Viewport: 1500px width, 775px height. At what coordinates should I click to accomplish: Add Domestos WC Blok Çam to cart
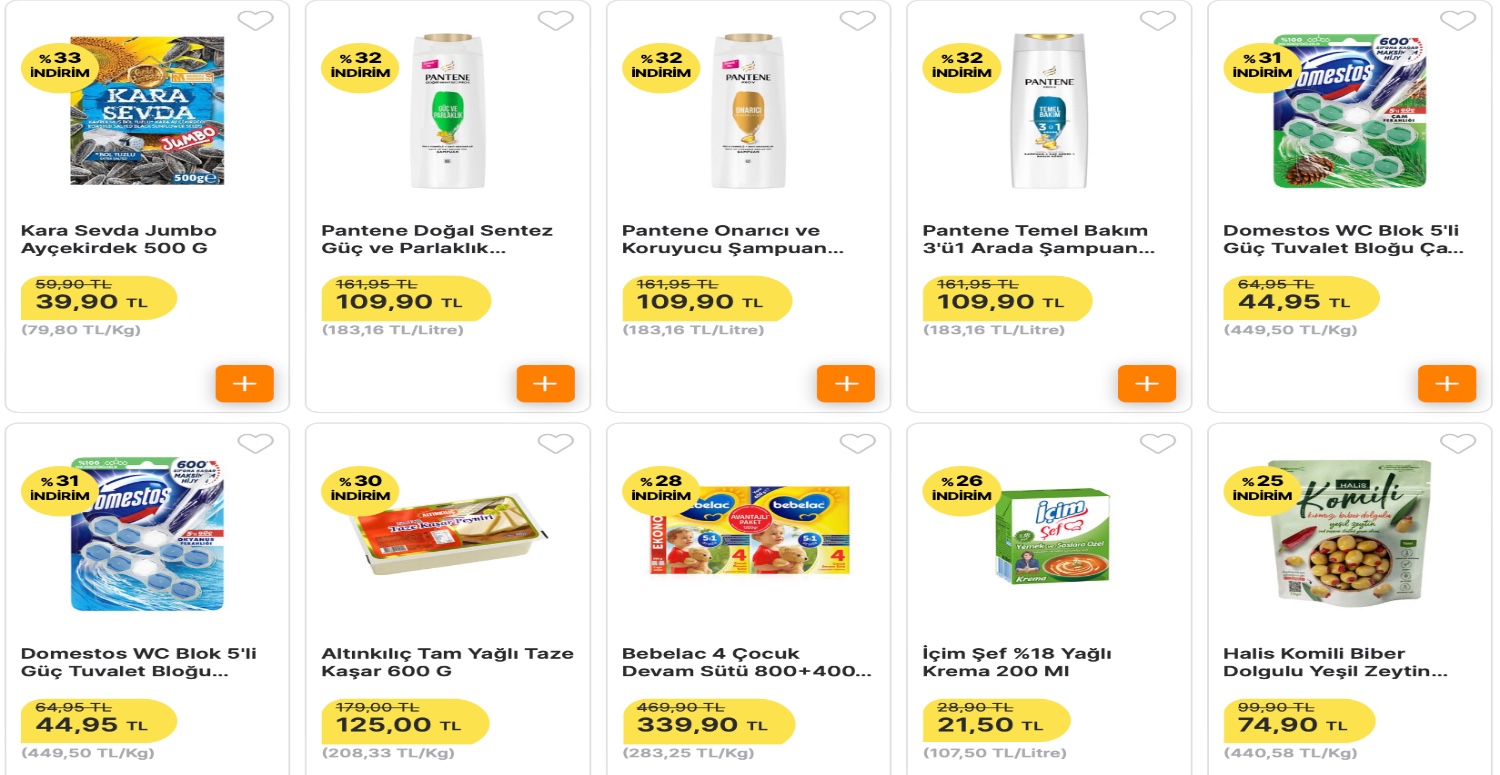point(1447,383)
